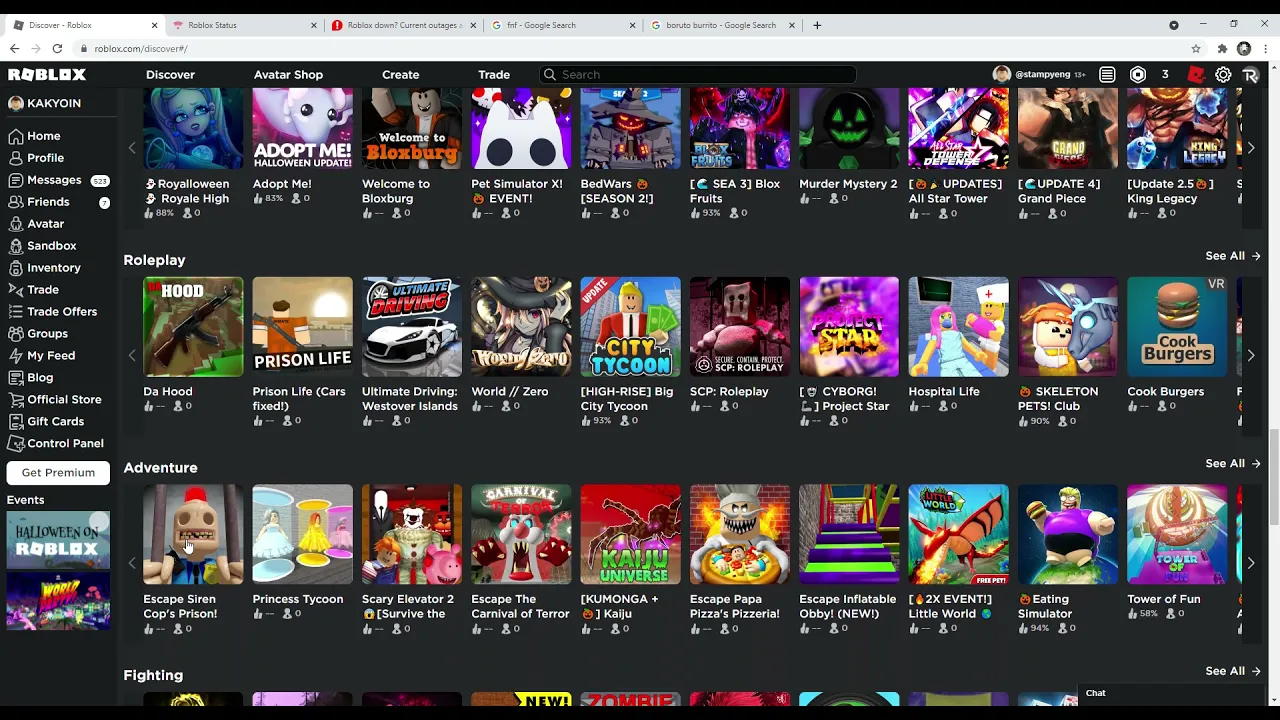Open the Tower of Fun game thumbnail

(1177, 534)
